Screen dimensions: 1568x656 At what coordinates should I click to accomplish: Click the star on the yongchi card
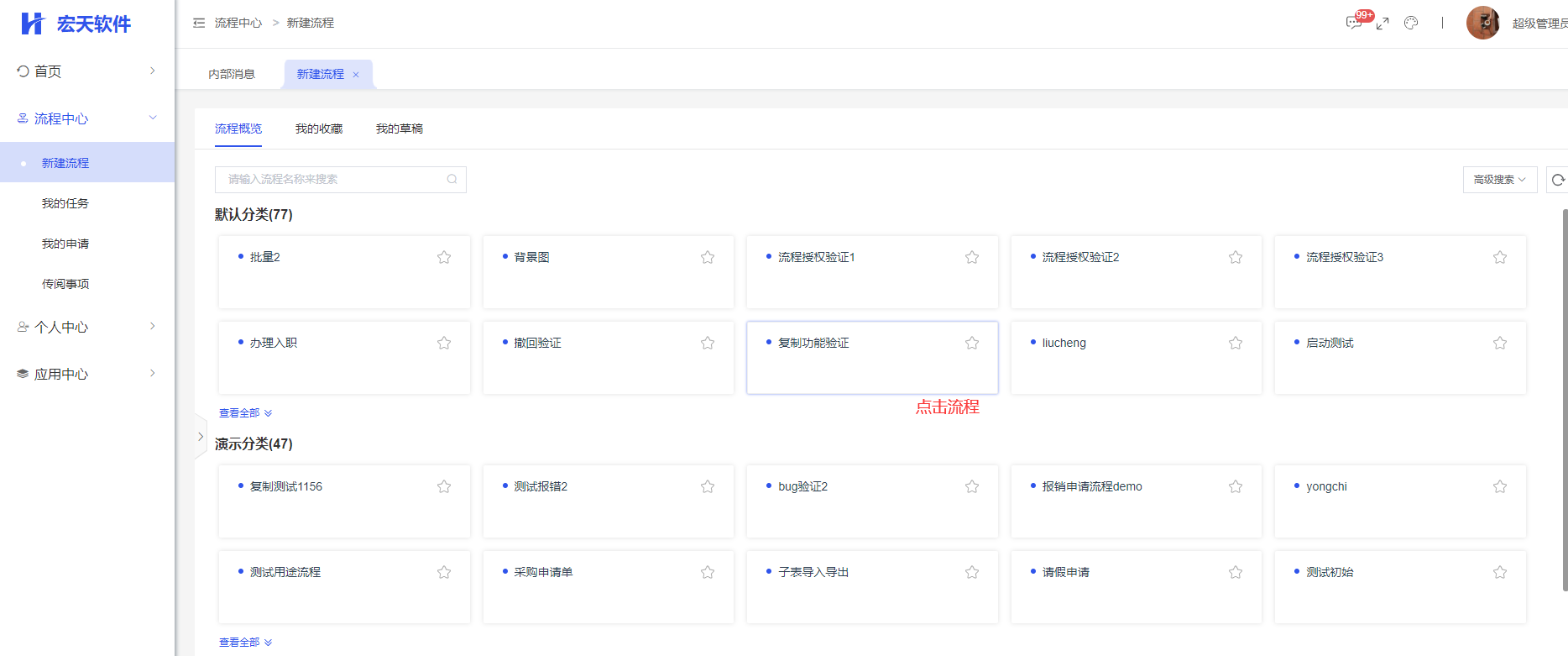click(1500, 486)
